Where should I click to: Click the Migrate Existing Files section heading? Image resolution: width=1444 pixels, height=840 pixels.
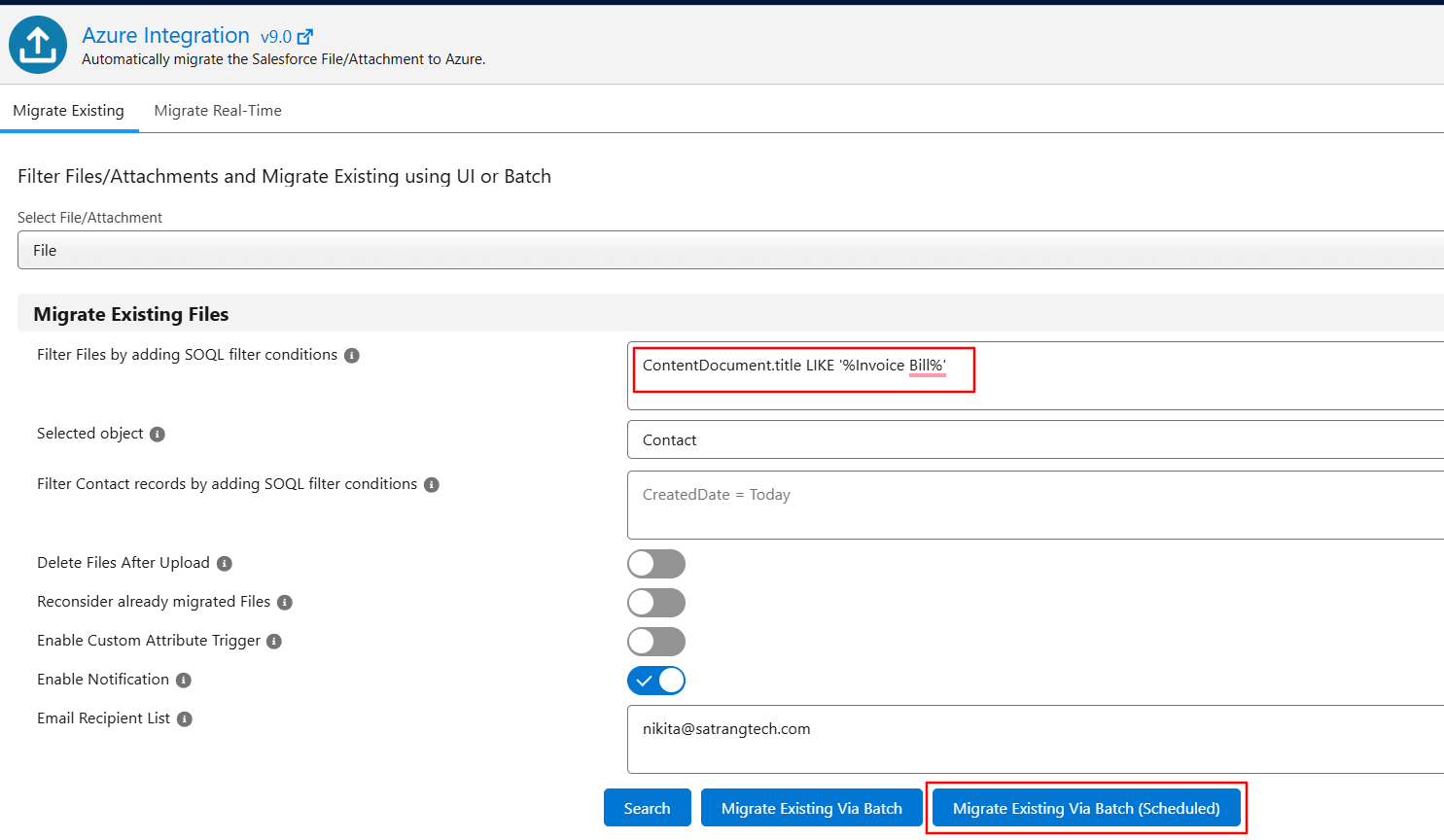(x=131, y=314)
